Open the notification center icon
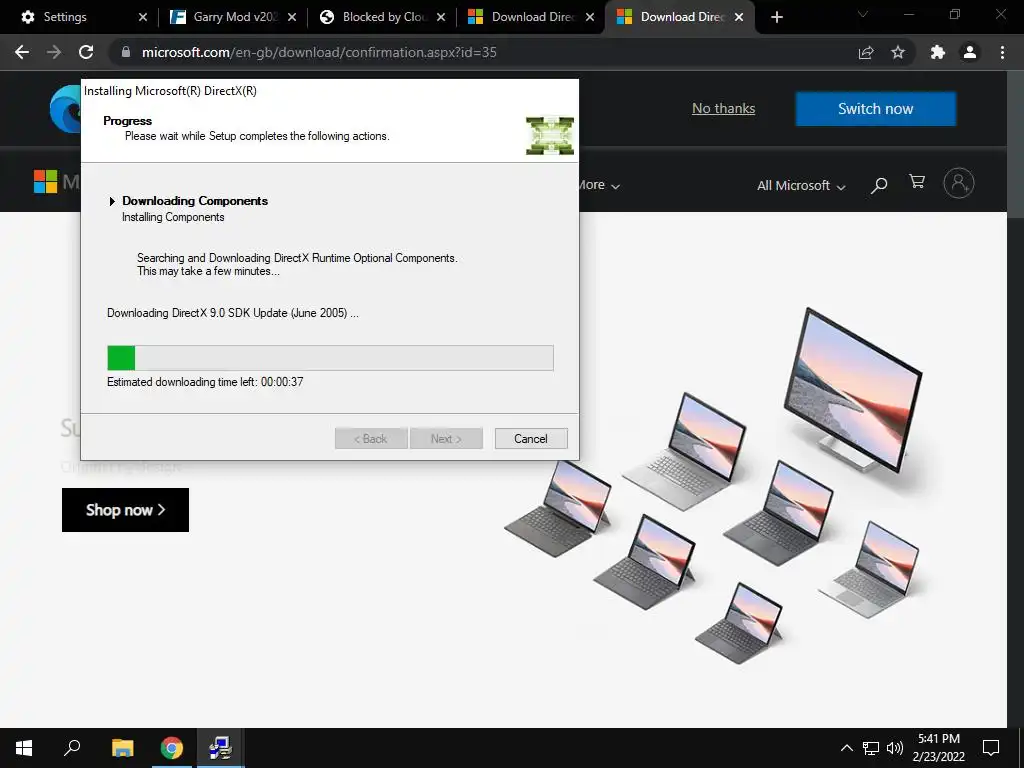 (991, 748)
